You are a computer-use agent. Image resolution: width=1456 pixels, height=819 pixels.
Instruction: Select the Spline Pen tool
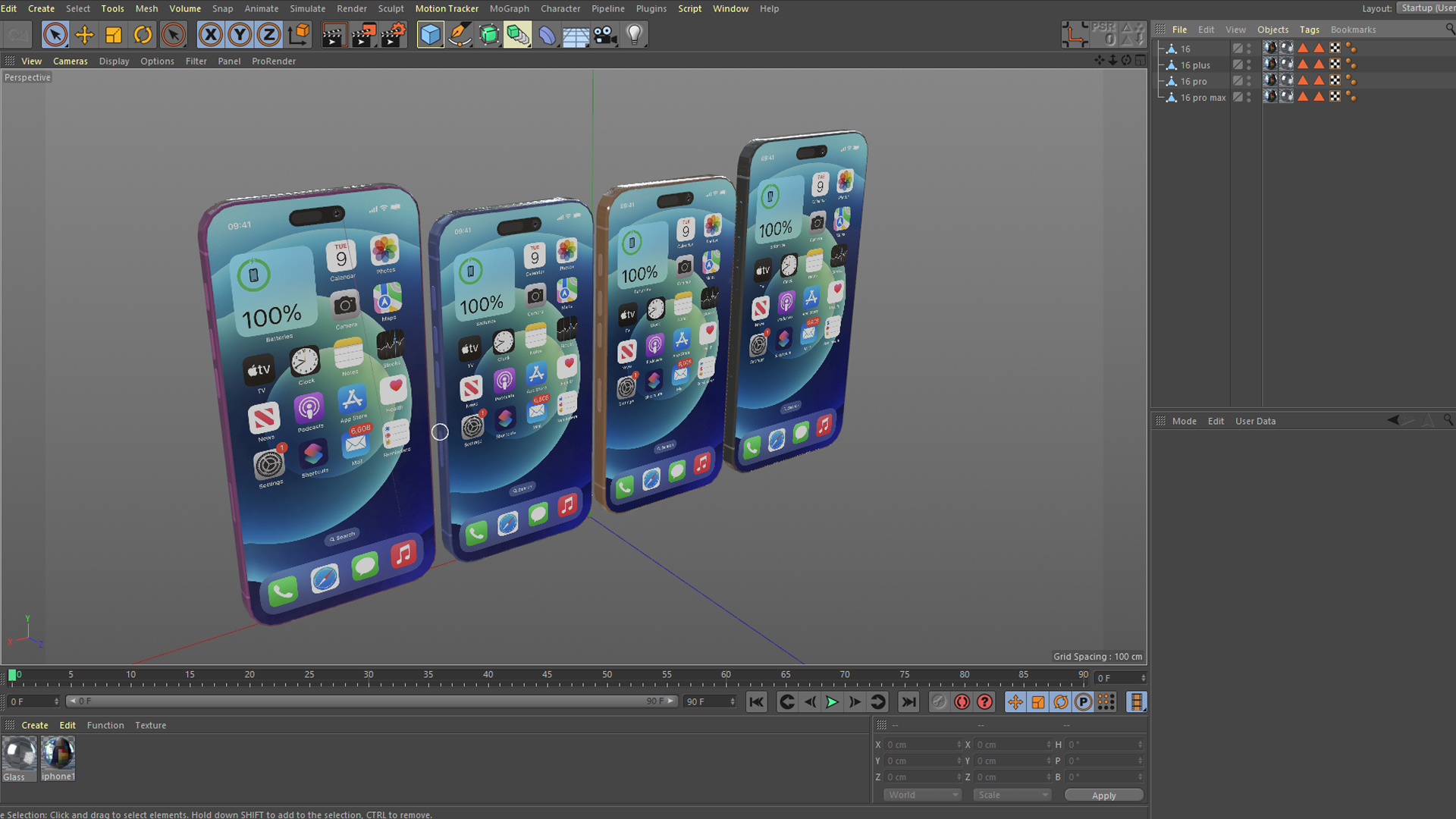[460, 35]
